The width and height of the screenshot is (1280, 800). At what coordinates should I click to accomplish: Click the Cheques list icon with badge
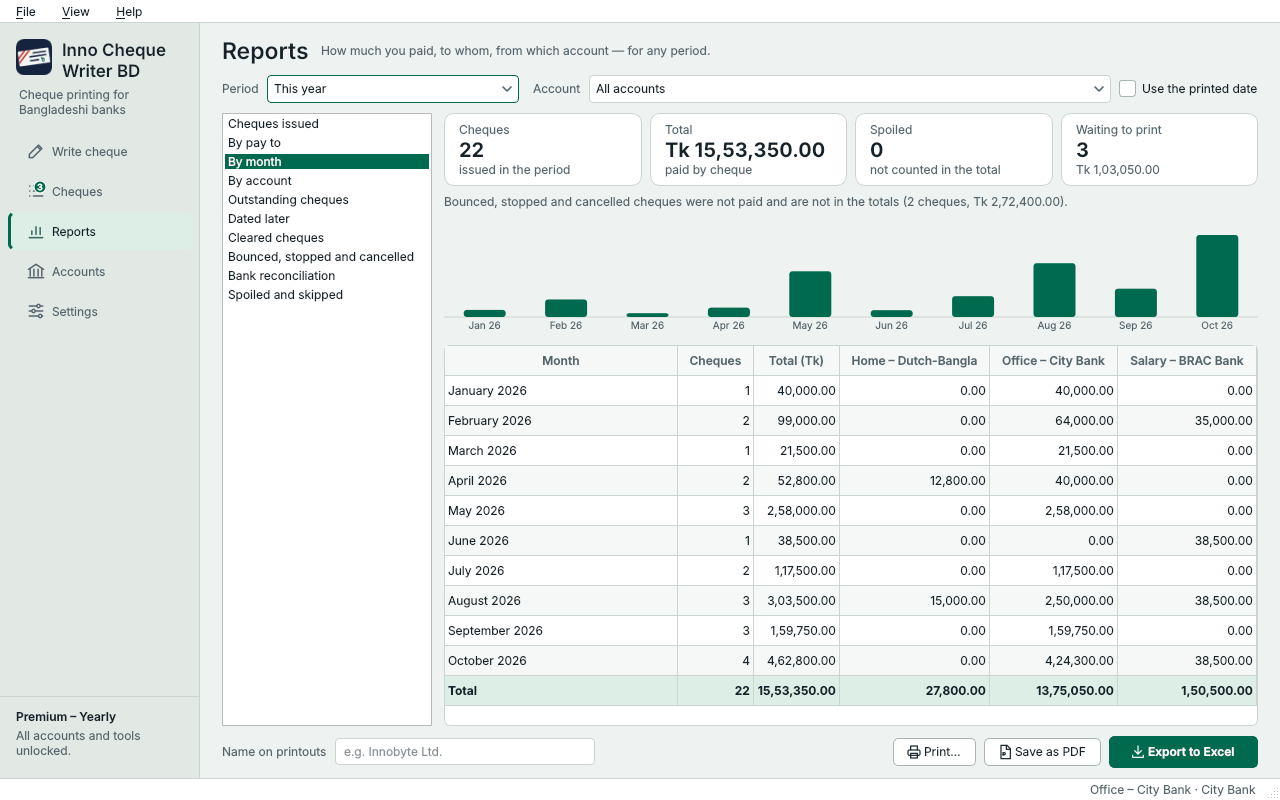coord(36,190)
